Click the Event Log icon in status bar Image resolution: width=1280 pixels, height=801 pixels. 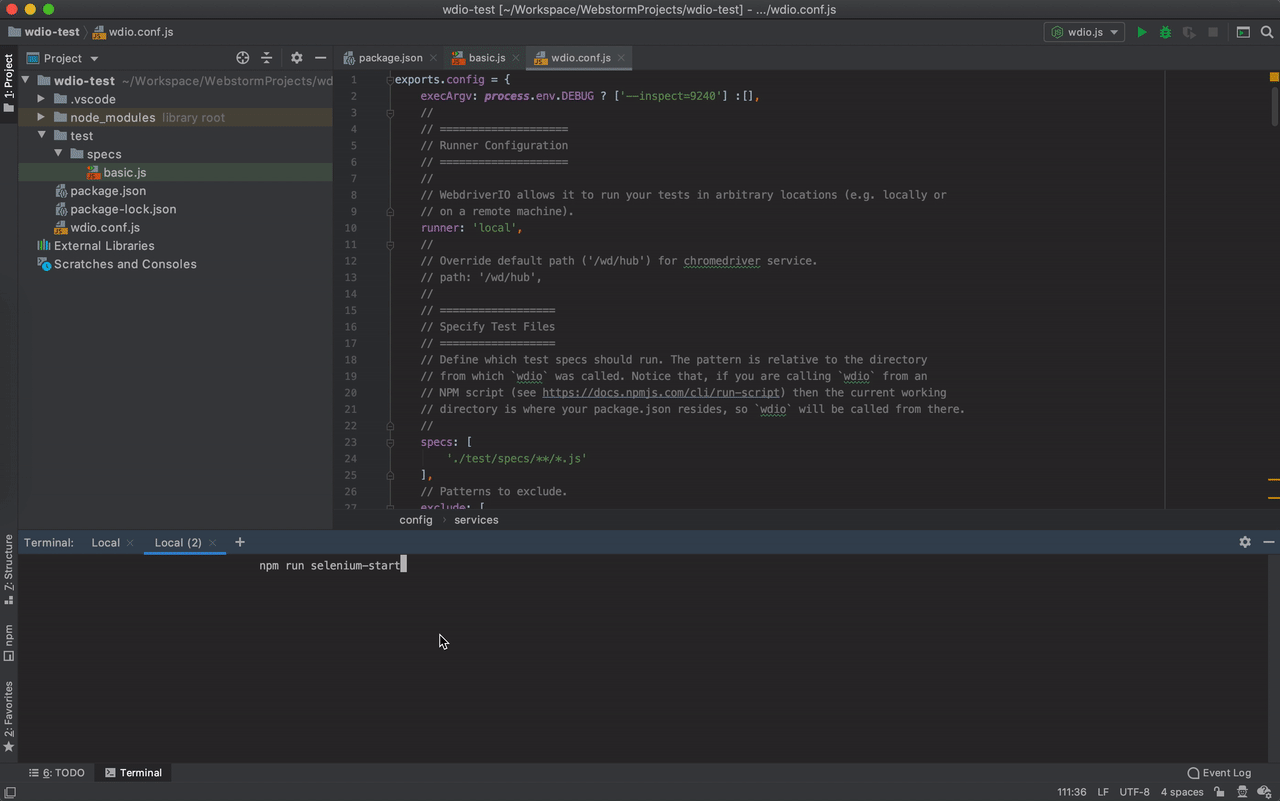[x=1192, y=772]
